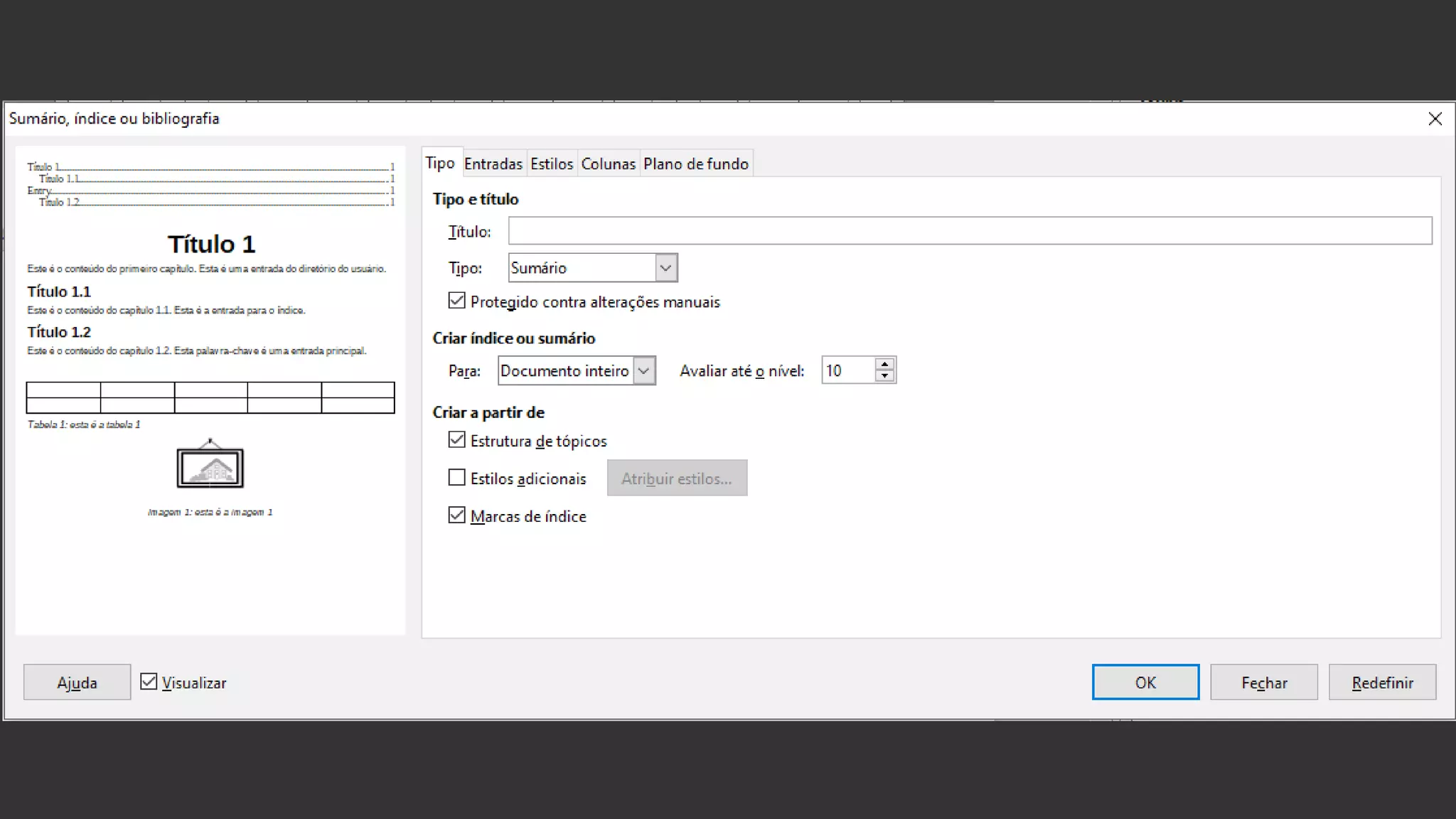This screenshot has width=1456, height=819.
Task: Enable the Estilos adicionais checkbox
Action: [457, 478]
